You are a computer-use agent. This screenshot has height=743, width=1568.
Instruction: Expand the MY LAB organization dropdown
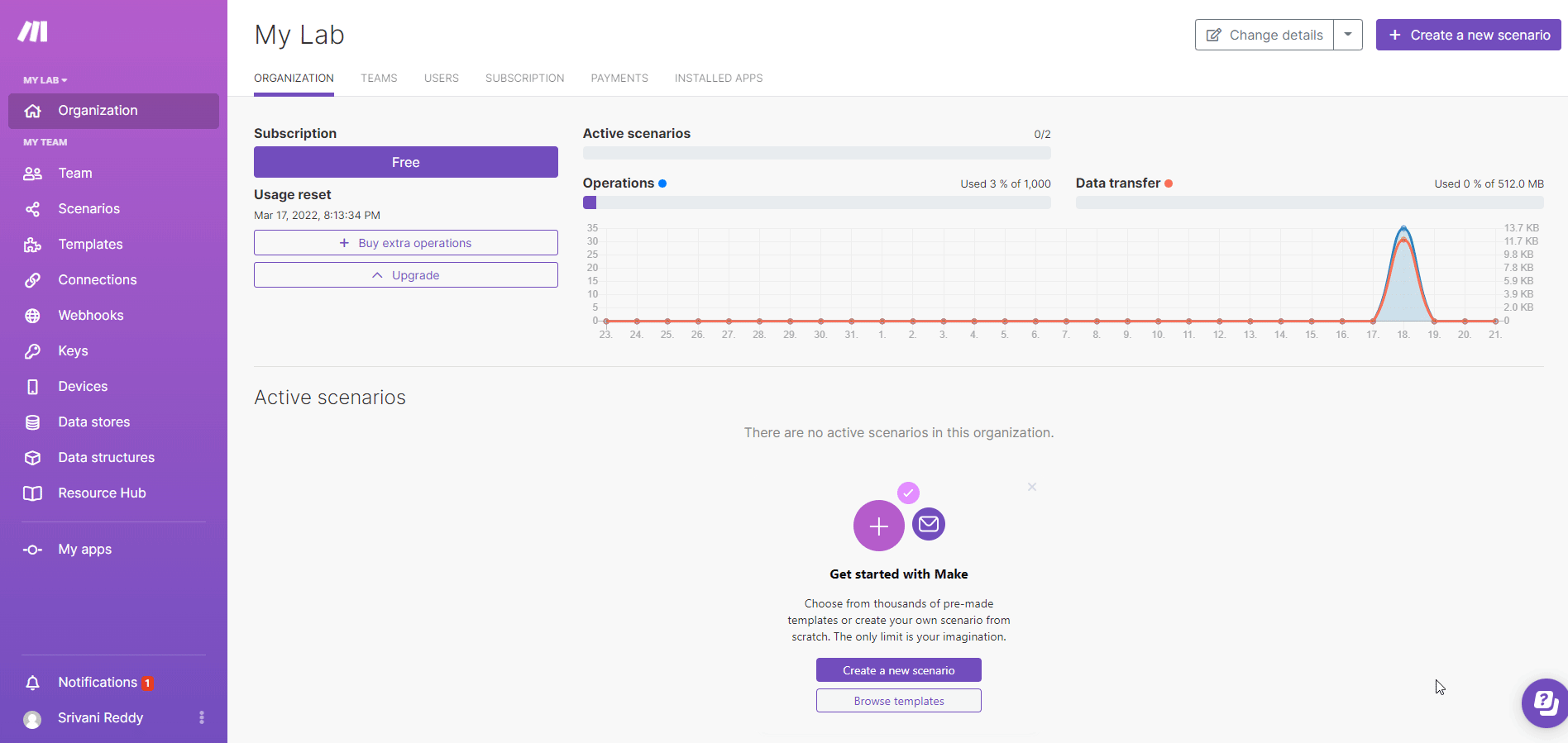(x=45, y=80)
